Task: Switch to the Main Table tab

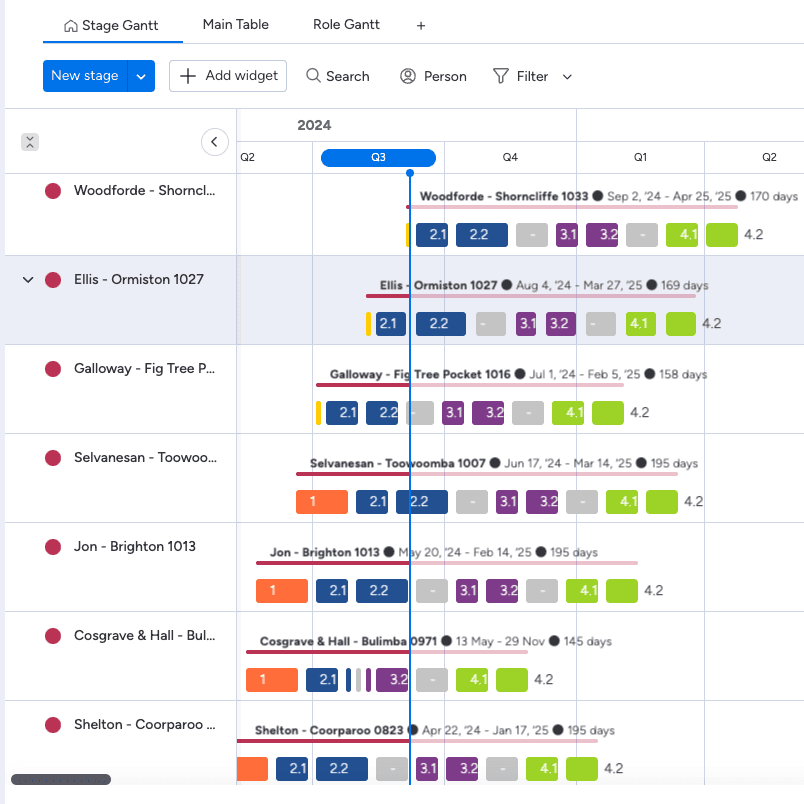Action: point(235,24)
